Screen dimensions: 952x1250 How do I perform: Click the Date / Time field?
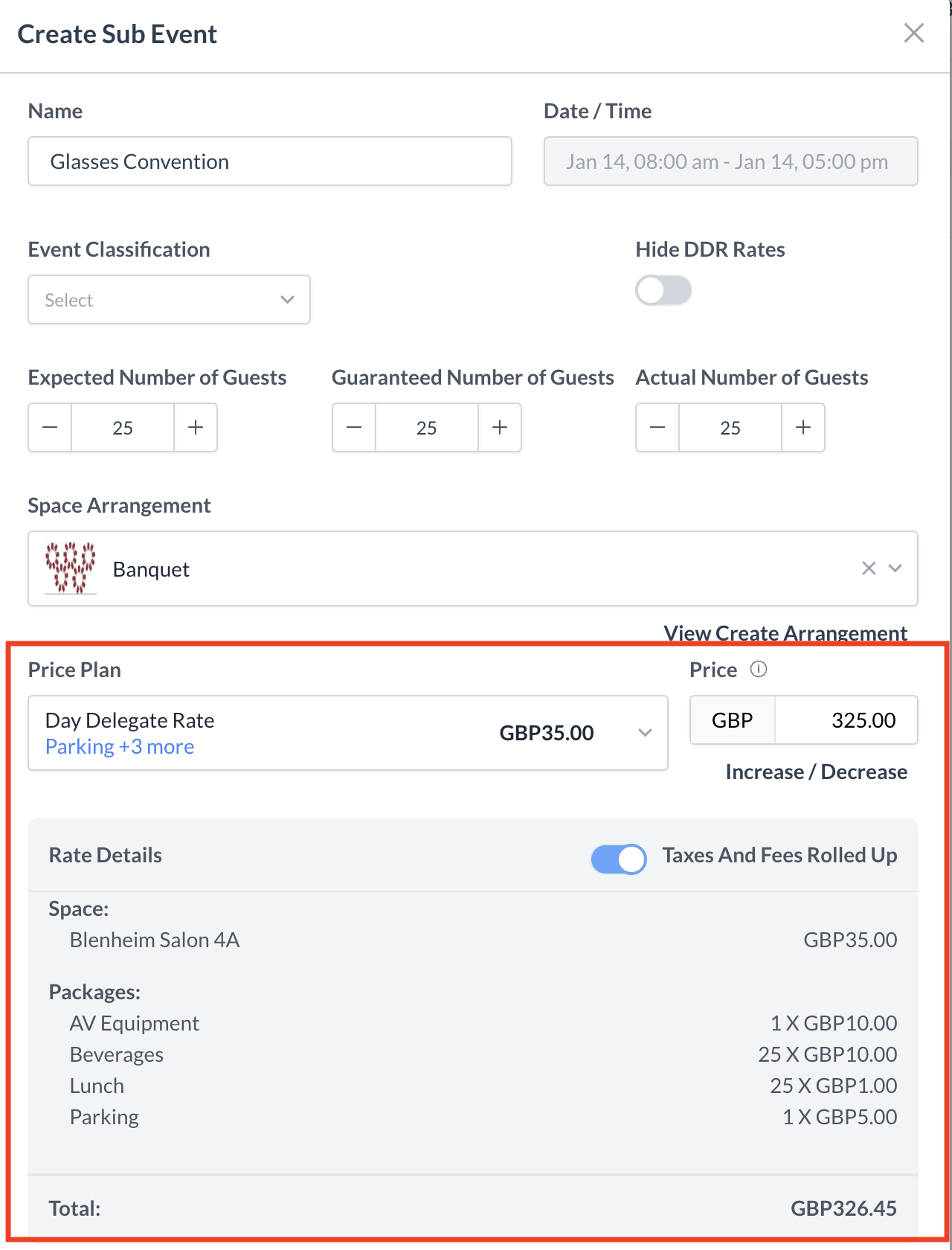click(x=730, y=161)
